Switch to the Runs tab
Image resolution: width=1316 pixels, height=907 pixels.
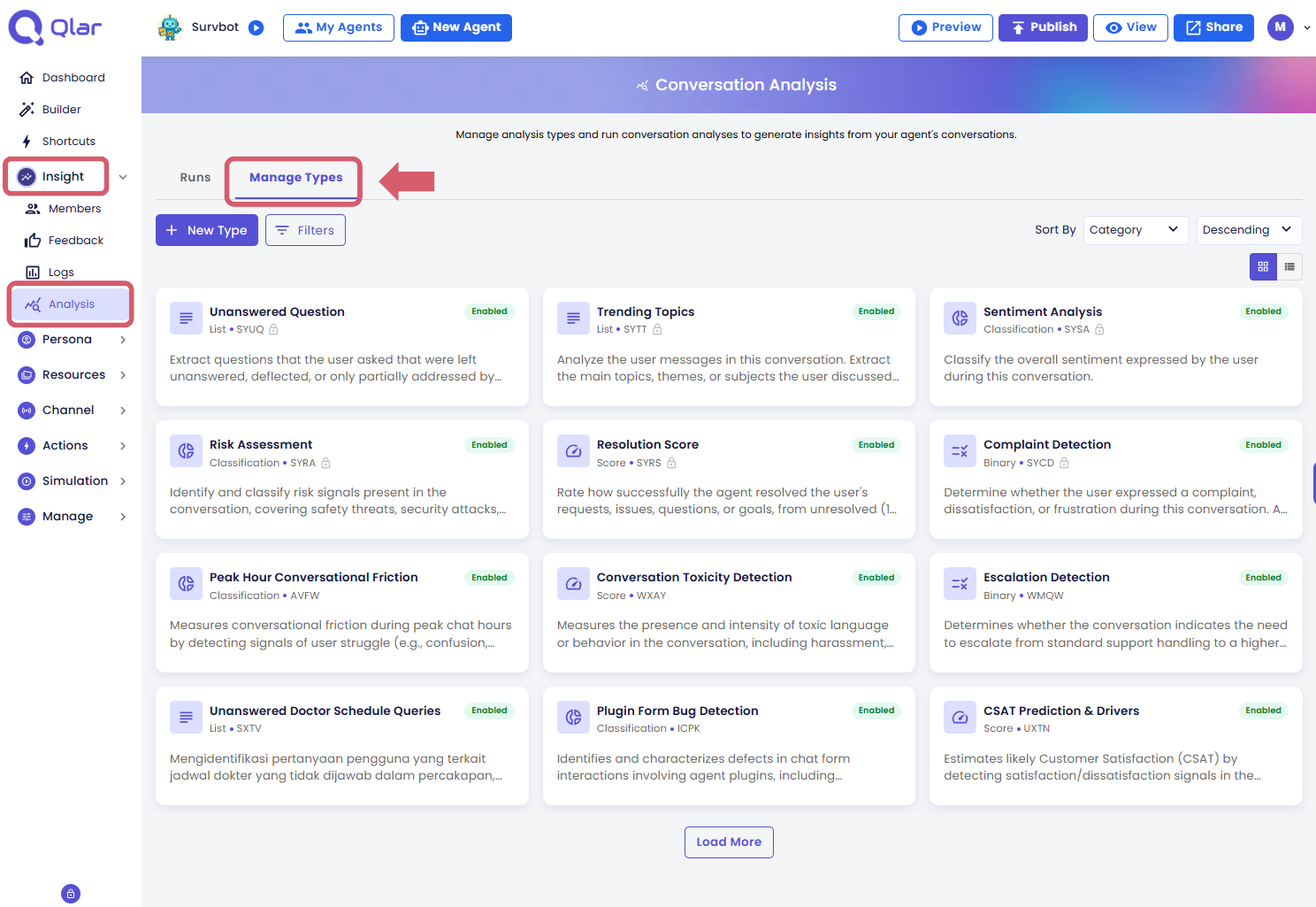195,177
